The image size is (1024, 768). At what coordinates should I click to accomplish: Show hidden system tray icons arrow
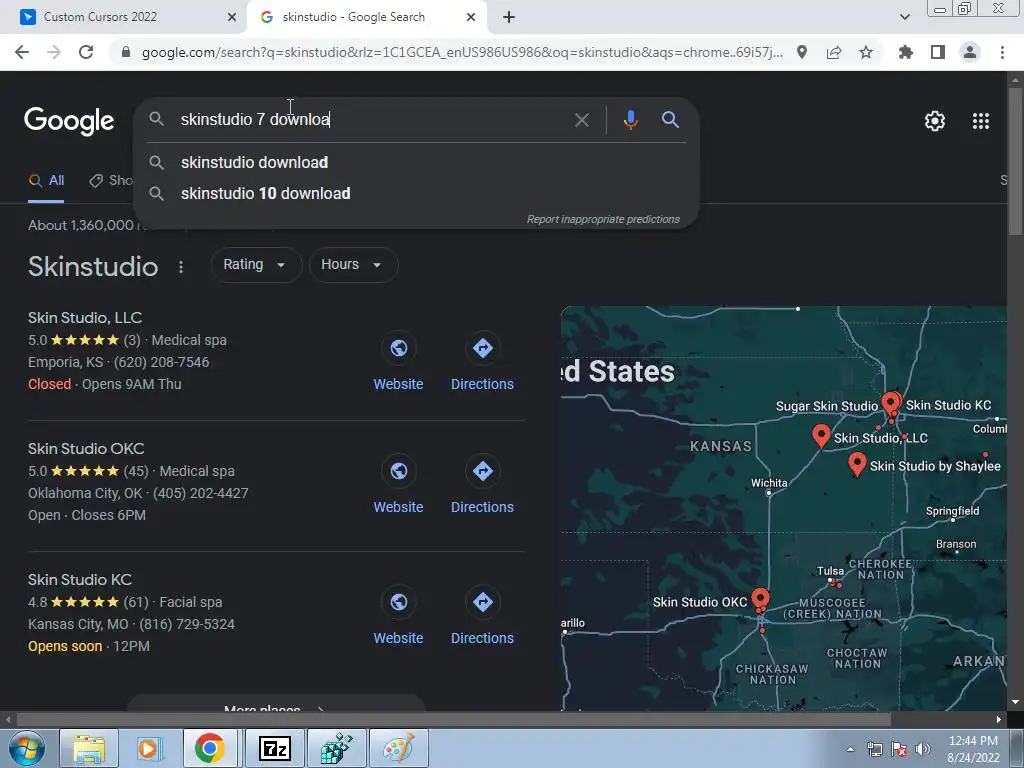850,750
